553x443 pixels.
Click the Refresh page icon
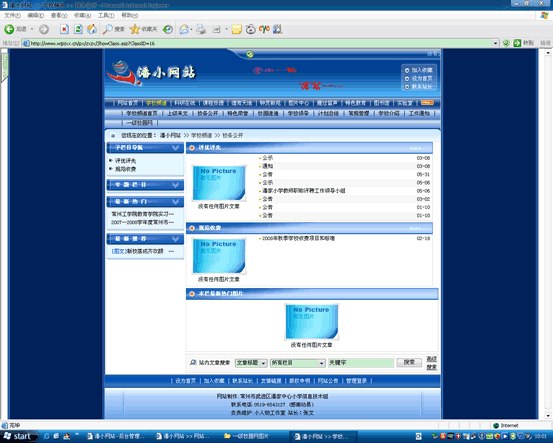pos(78,29)
